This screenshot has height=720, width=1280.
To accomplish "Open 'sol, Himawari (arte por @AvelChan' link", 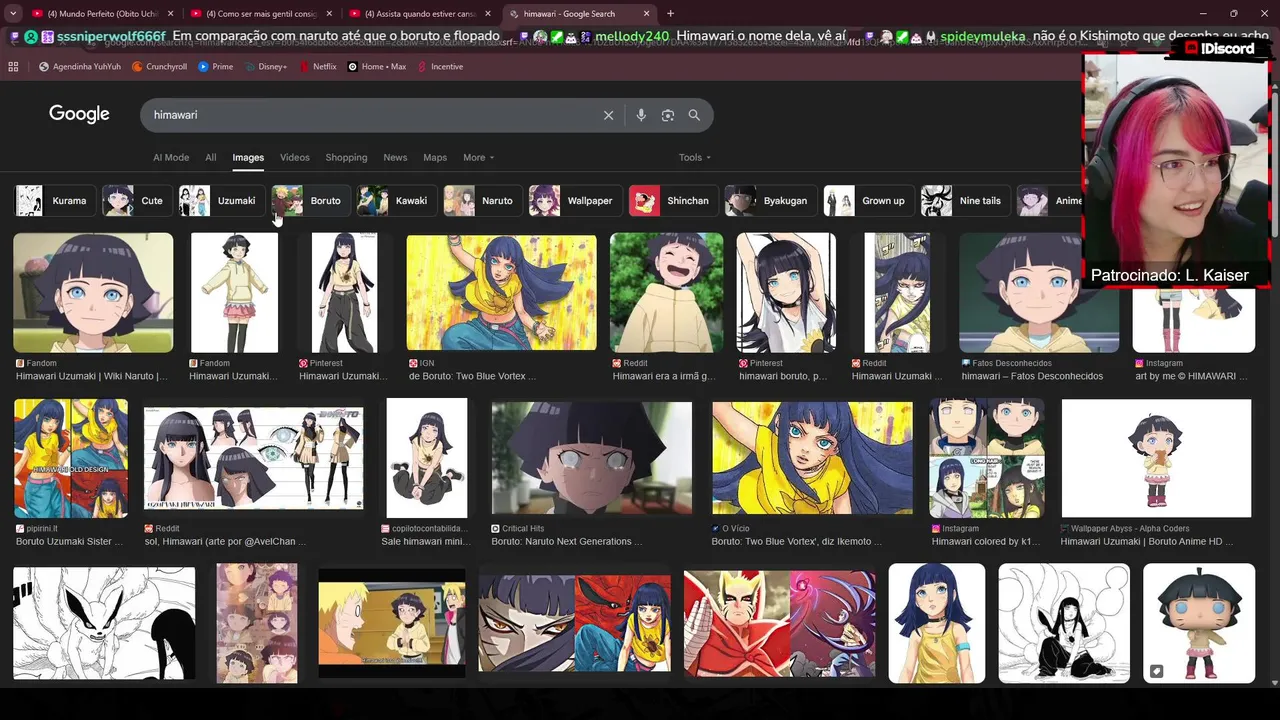I will (x=226, y=541).
